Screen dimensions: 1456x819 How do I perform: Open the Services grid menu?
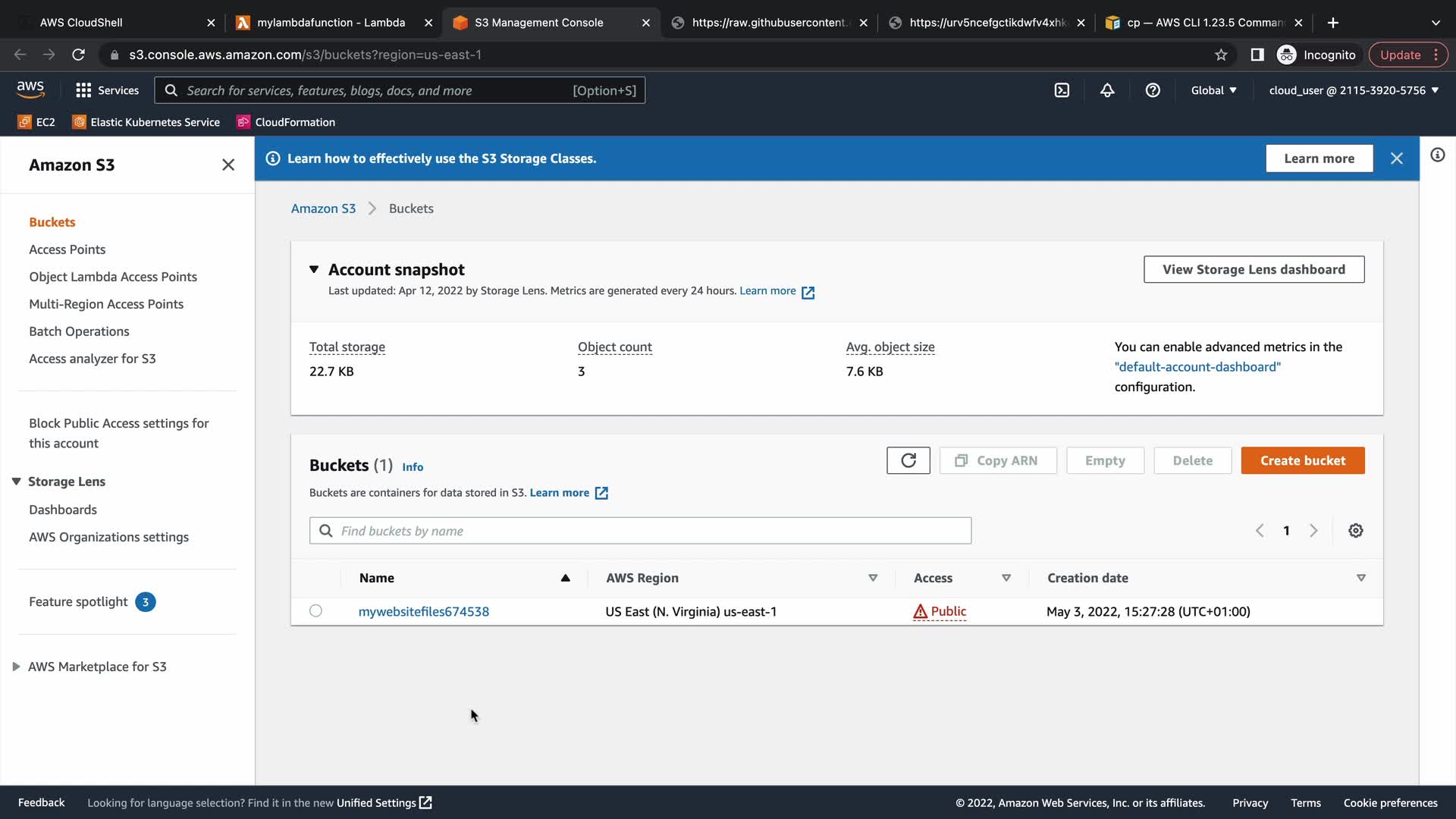[x=107, y=90]
